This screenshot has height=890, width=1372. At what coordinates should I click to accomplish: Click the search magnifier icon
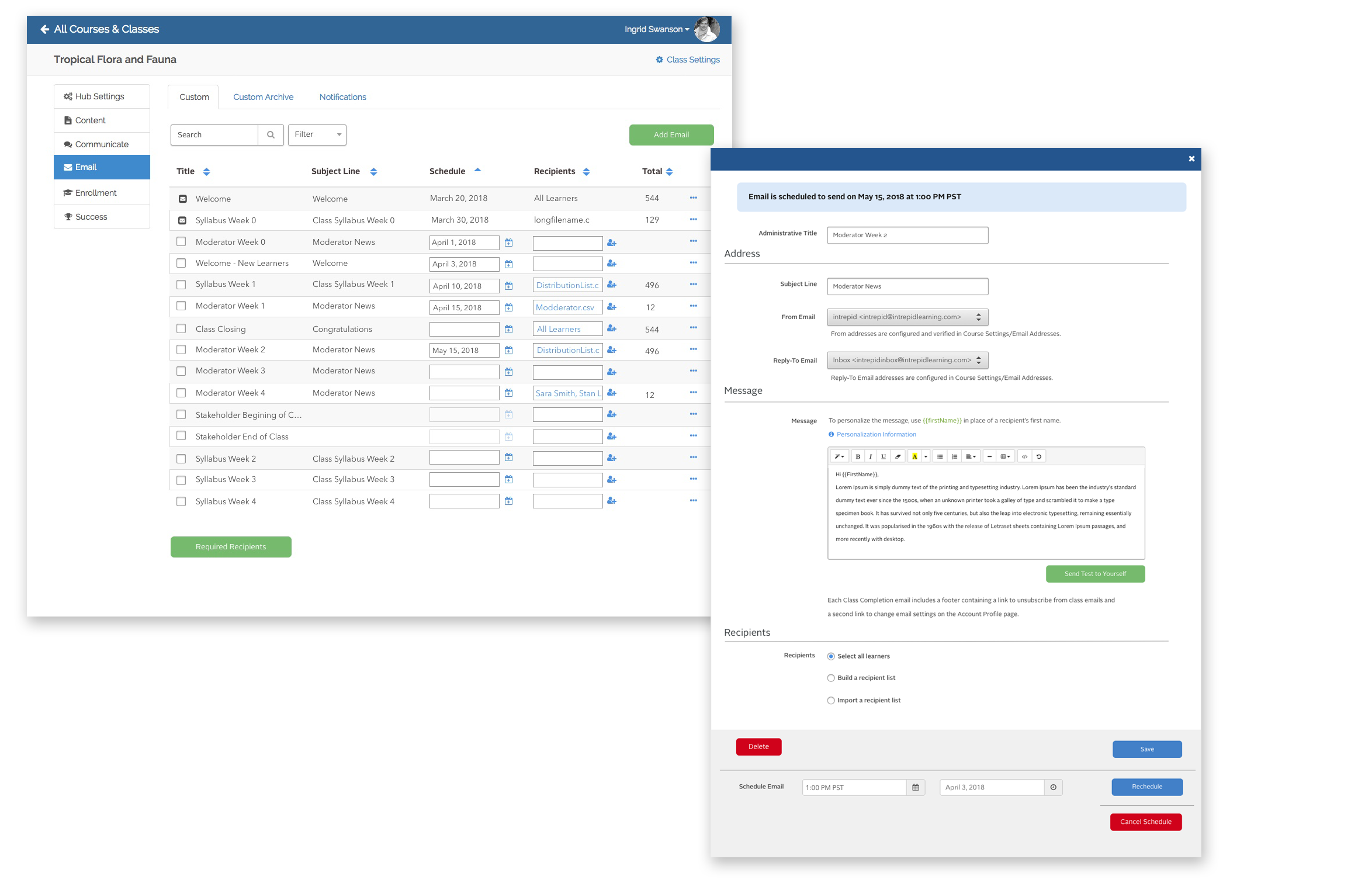tap(271, 135)
